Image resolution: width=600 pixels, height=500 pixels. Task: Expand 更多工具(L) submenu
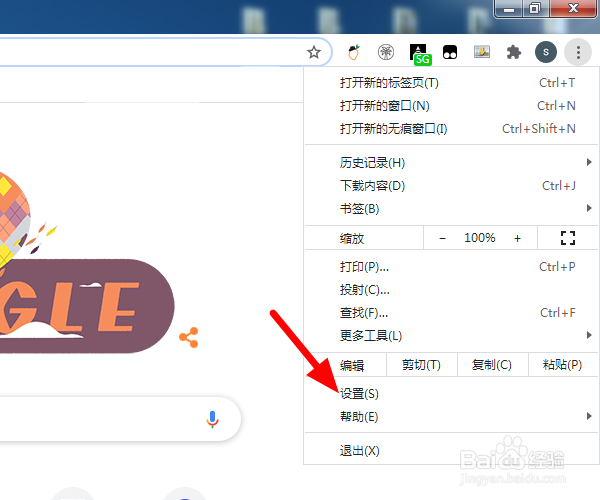pos(452,336)
